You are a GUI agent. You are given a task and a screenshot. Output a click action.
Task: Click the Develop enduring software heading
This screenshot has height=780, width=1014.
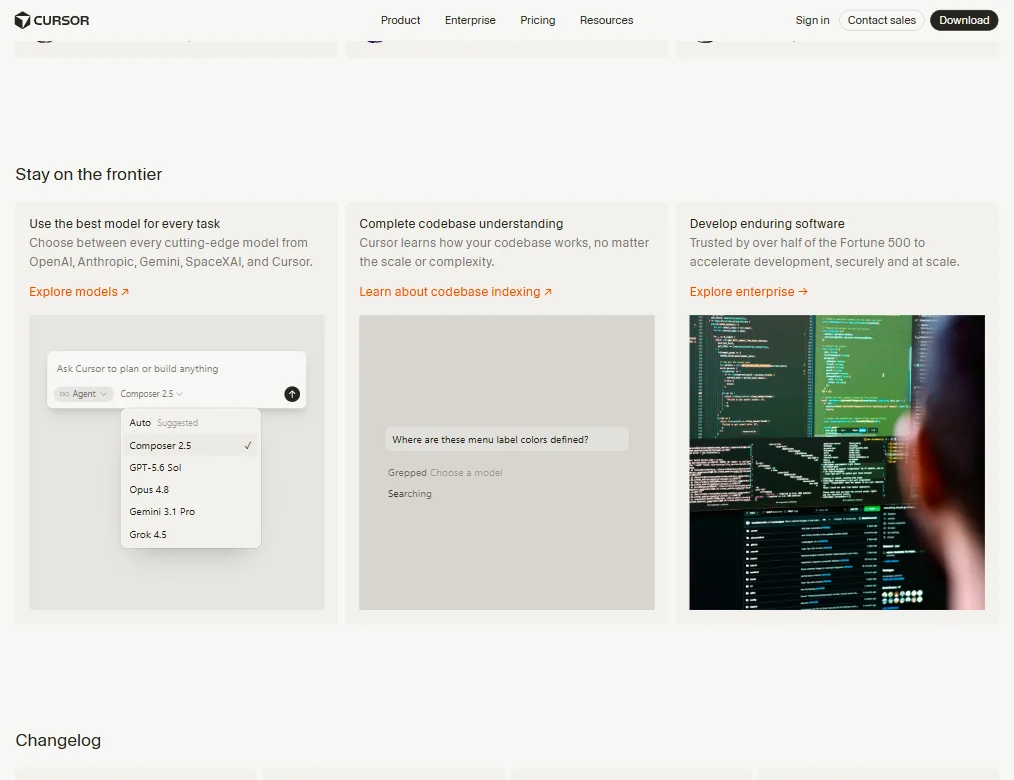tap(767, 224)
